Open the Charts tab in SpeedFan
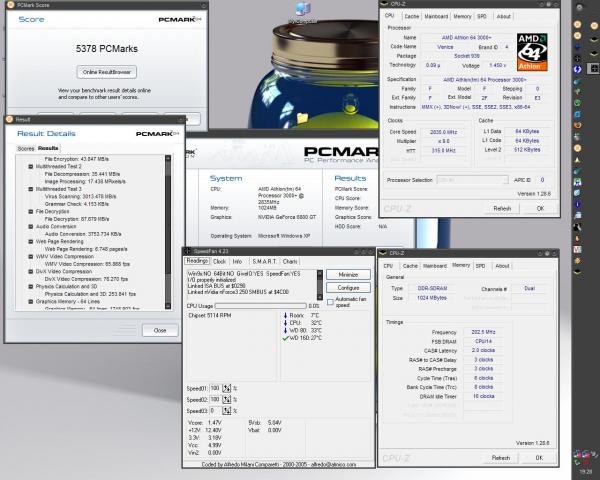 [290, 261]
